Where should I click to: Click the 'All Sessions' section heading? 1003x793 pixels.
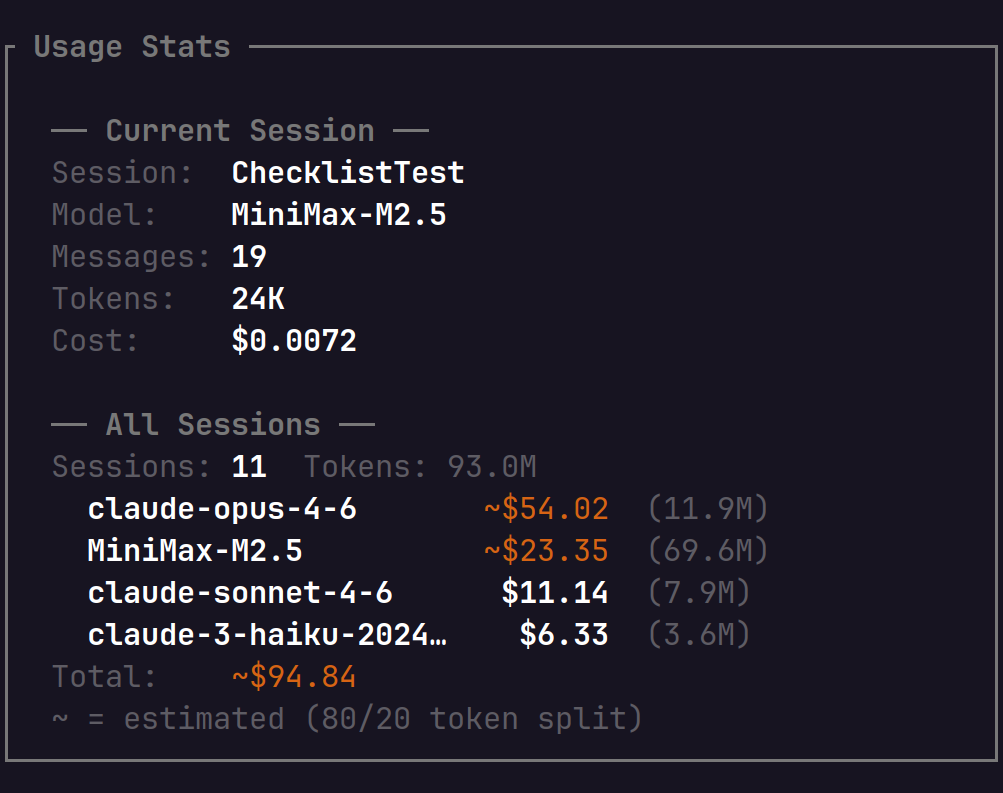click(x=213, y=425)
